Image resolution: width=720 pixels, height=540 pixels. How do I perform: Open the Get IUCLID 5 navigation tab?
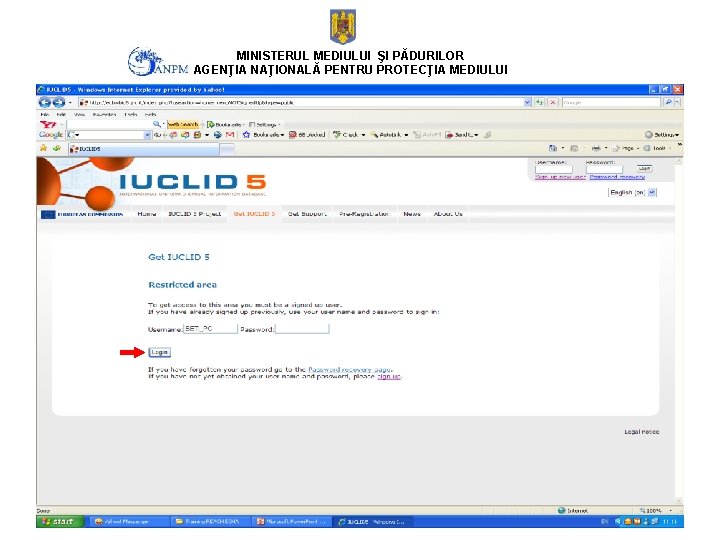254,214
